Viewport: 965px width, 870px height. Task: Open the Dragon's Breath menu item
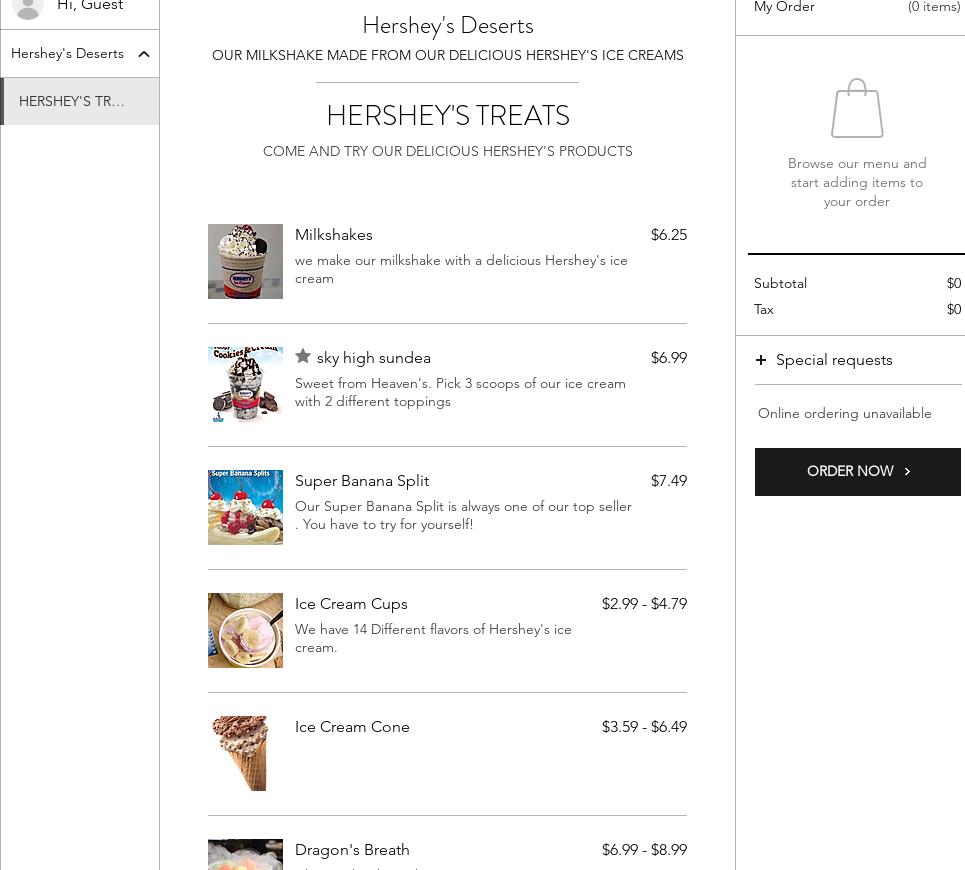coord(352,850)
